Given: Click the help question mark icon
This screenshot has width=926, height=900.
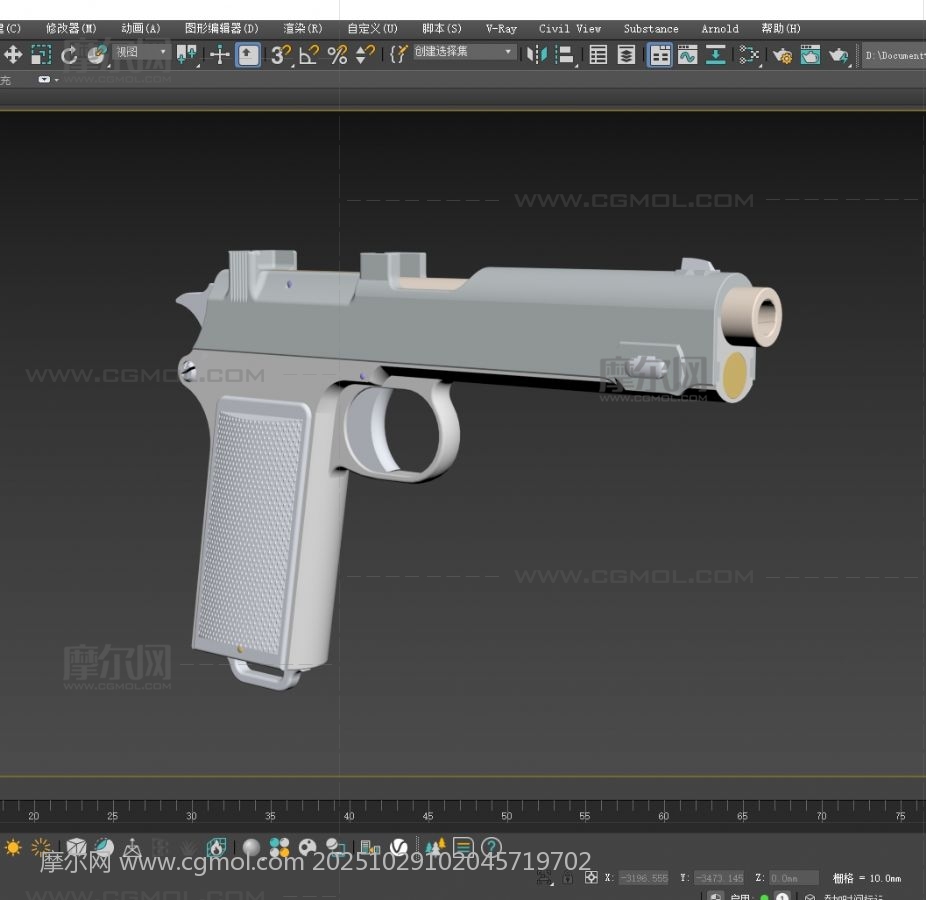Looking at the screenshot, I should [490, 848].
